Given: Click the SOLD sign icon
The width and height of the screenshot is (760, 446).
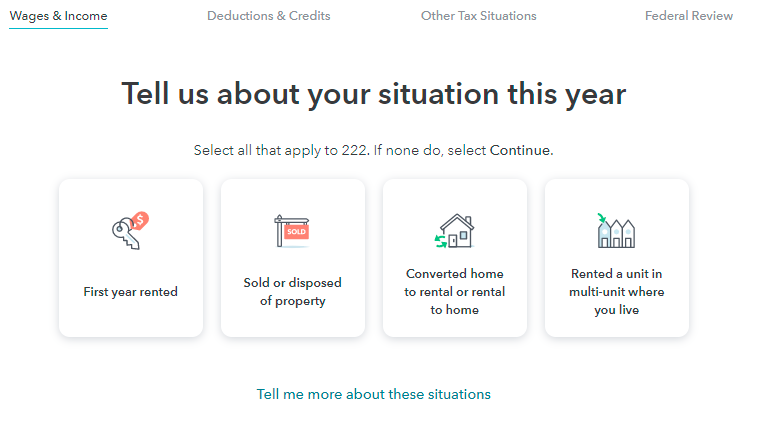Looking at the screenshot, I should pyautogui.click(x=292, y=231).
